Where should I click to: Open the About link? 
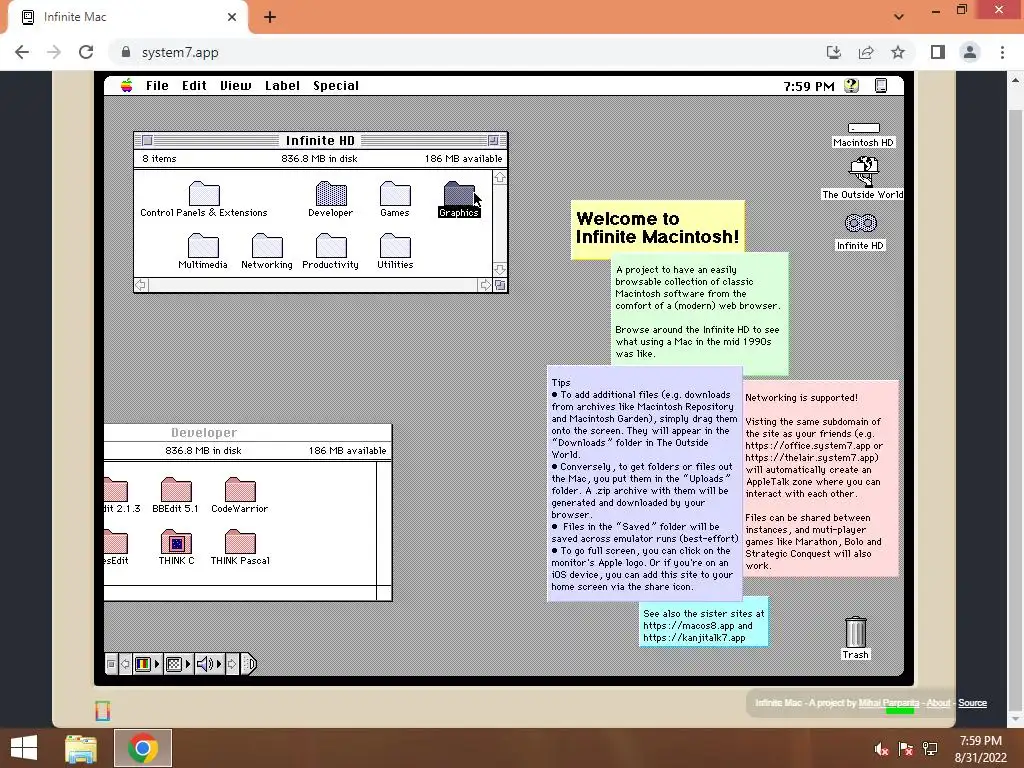938,703
